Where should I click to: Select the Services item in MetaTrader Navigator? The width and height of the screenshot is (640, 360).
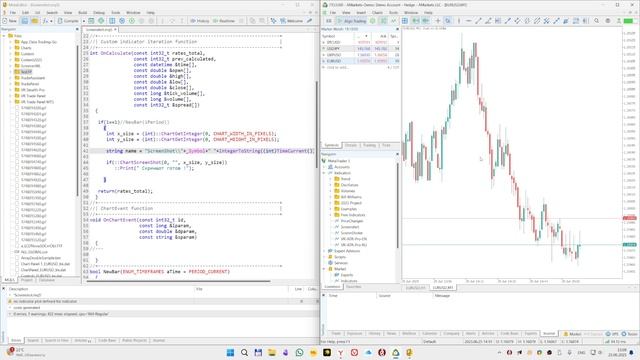(338, 263)
